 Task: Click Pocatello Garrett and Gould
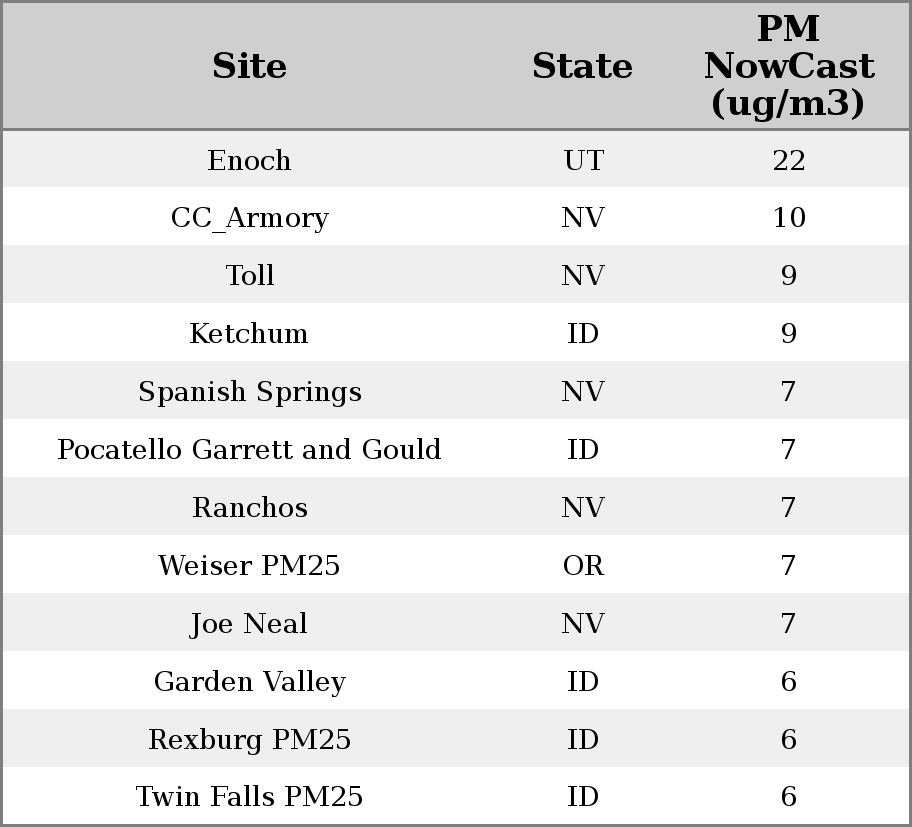pyautogui.click(x=249, y=450)
